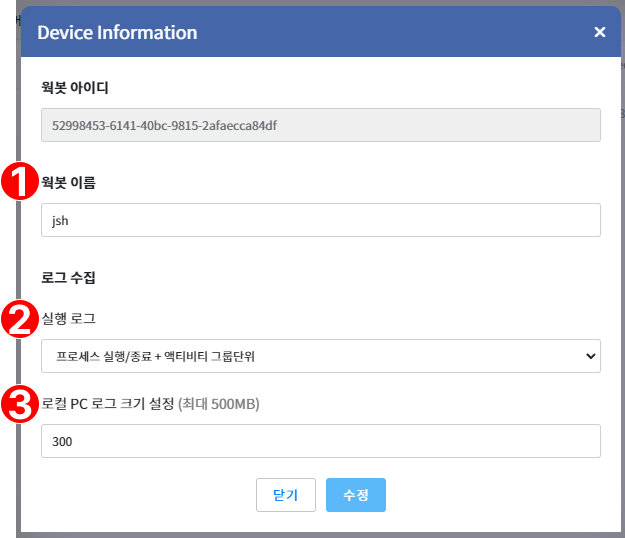Close the Device Information dialog with X
This screenshot has width=625, height=538.
(599, 32)
